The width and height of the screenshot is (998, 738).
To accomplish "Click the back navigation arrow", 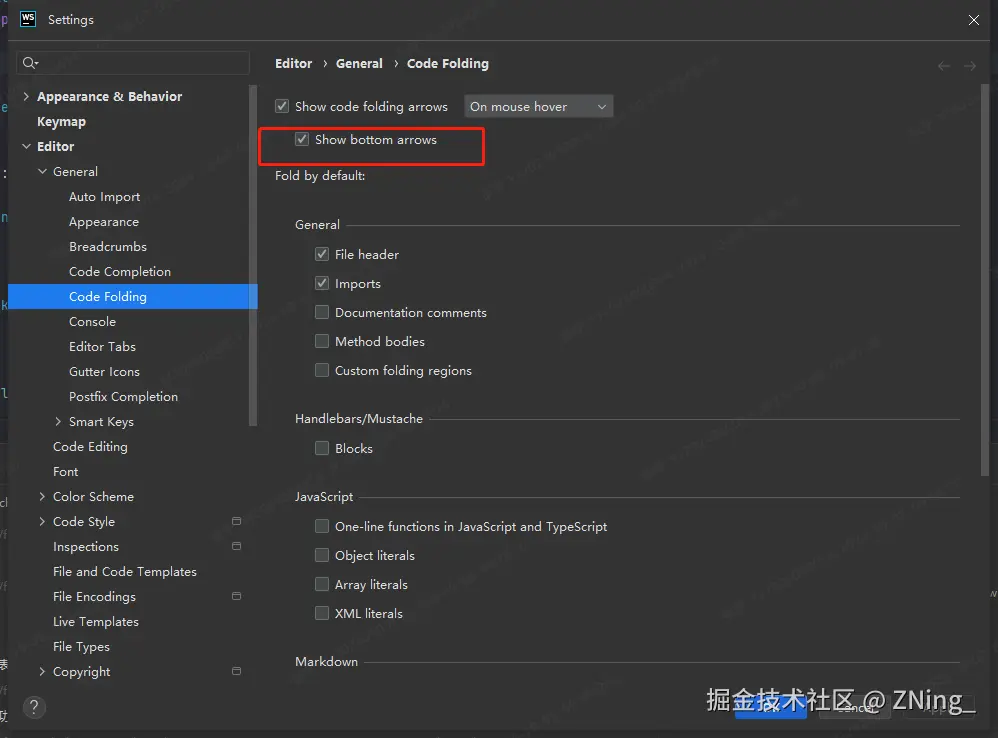I will point(944,66).
